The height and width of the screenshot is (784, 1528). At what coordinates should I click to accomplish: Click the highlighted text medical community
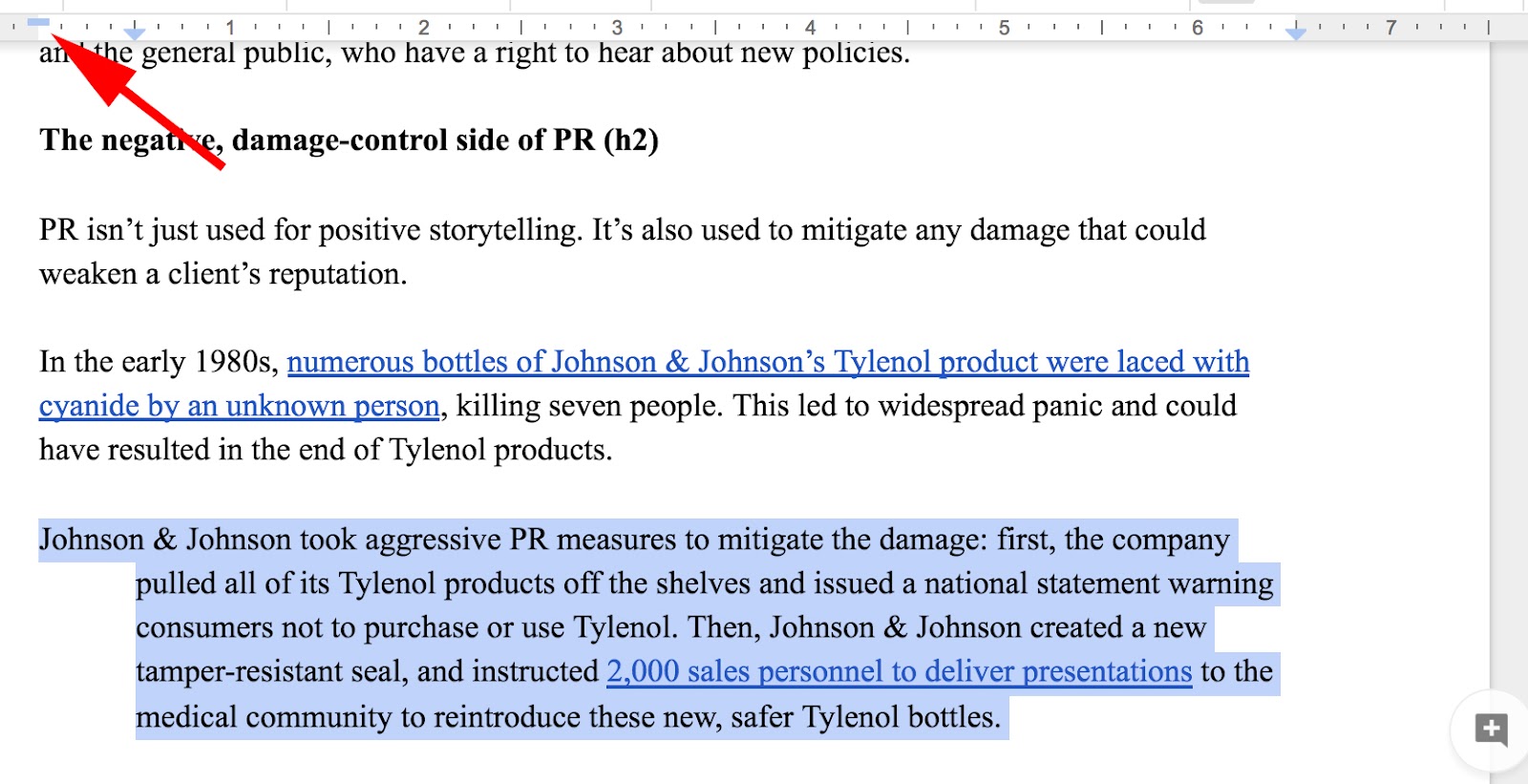point(264,717)
